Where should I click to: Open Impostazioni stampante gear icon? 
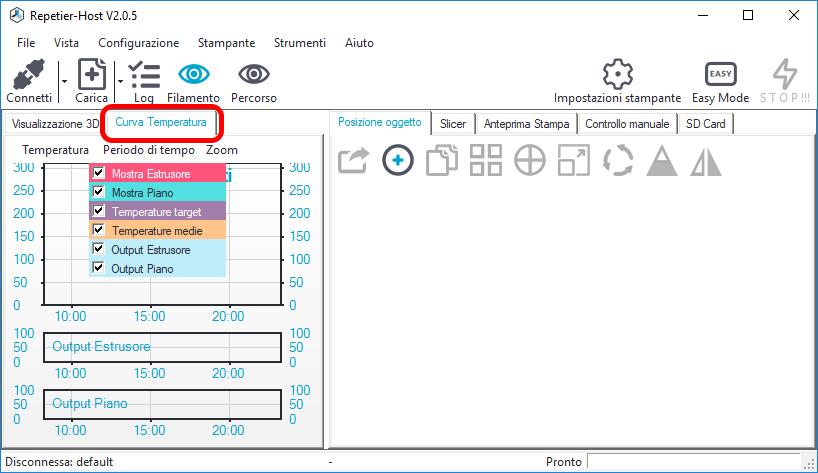pyautogui.click(x=618, y=74)
